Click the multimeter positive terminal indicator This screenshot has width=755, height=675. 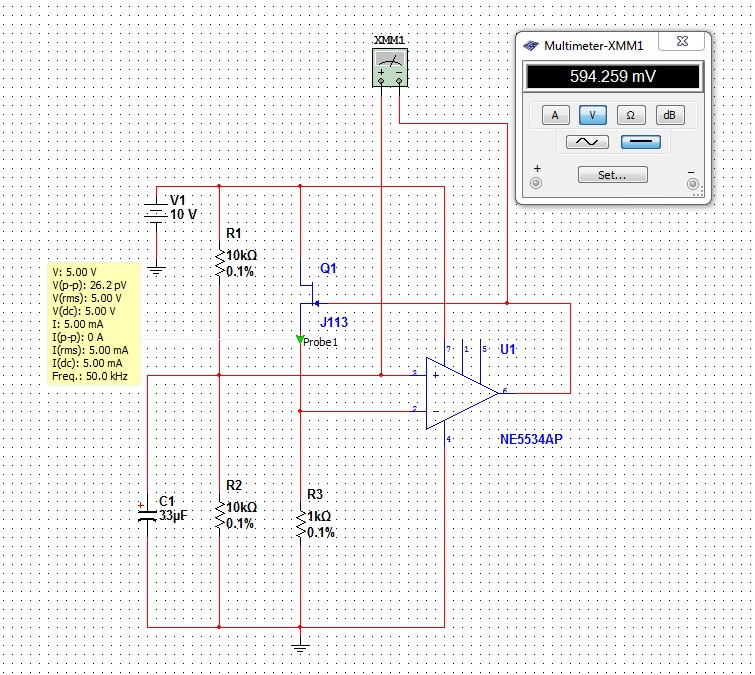click(536, 183)
